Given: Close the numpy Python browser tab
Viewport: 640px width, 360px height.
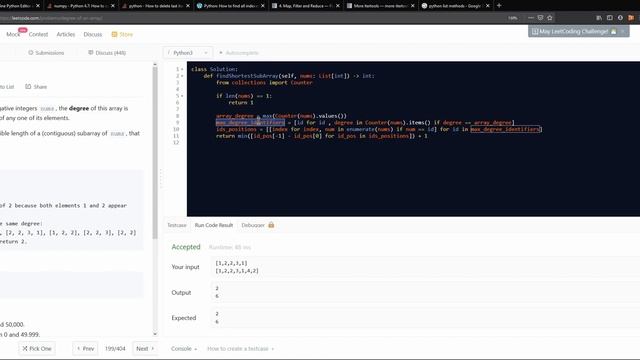Looking at the screenshot, I should click(113, 6).
